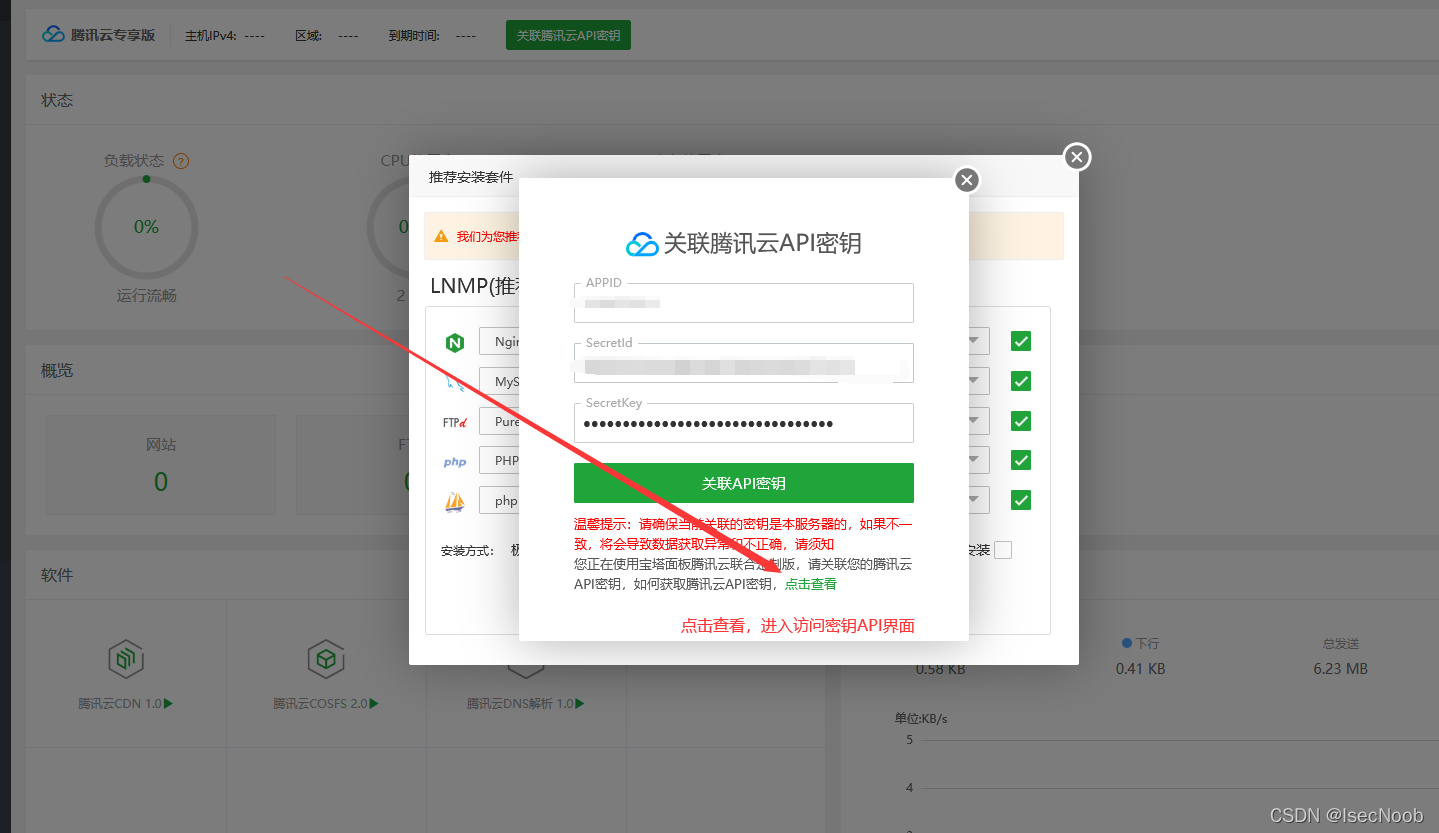
Task: Open 腾讯云CDN 1.0 label
Action: click(x=126, y=703)
